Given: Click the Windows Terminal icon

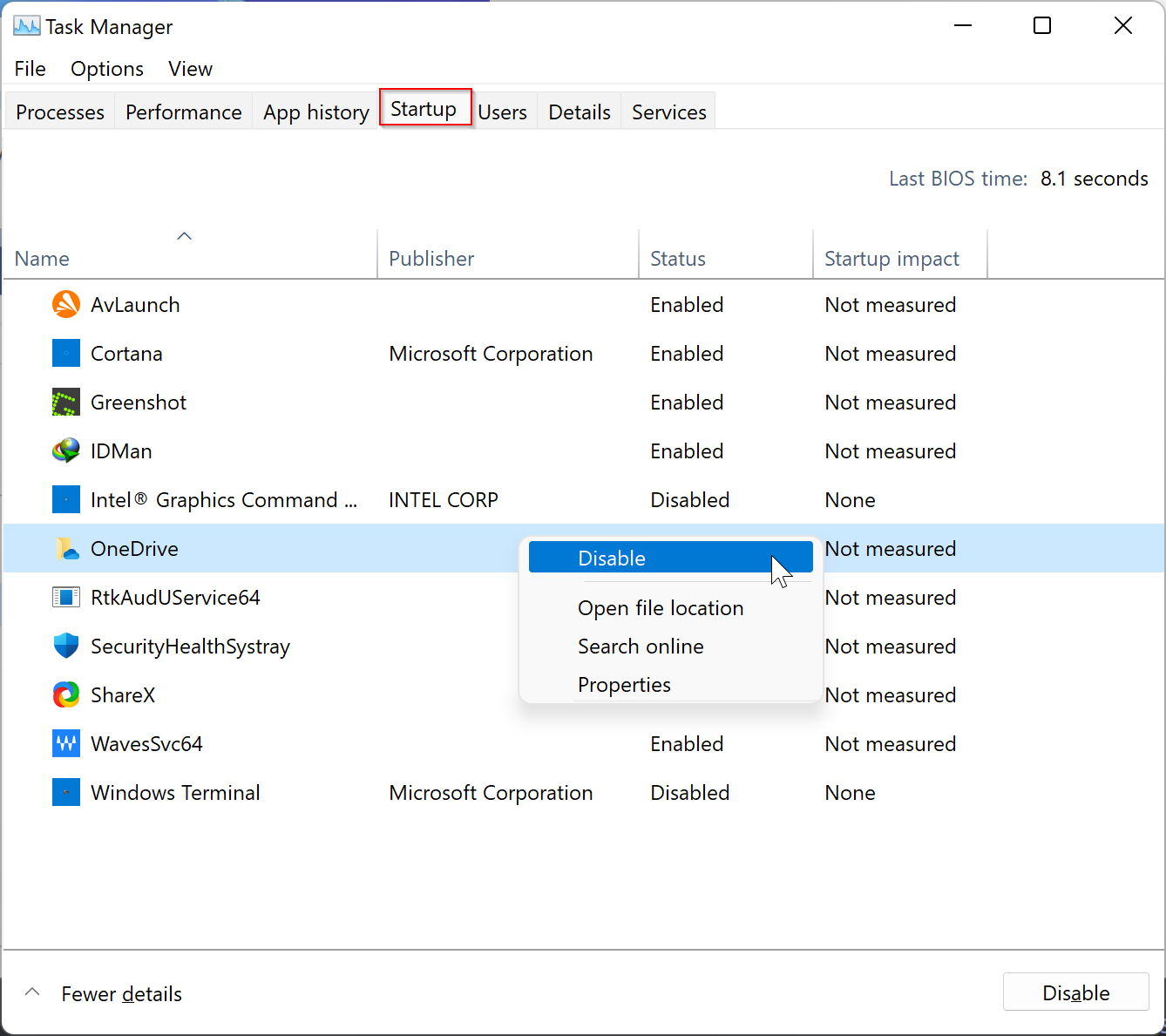Looking at the screenshot, I should click(66, 792).
